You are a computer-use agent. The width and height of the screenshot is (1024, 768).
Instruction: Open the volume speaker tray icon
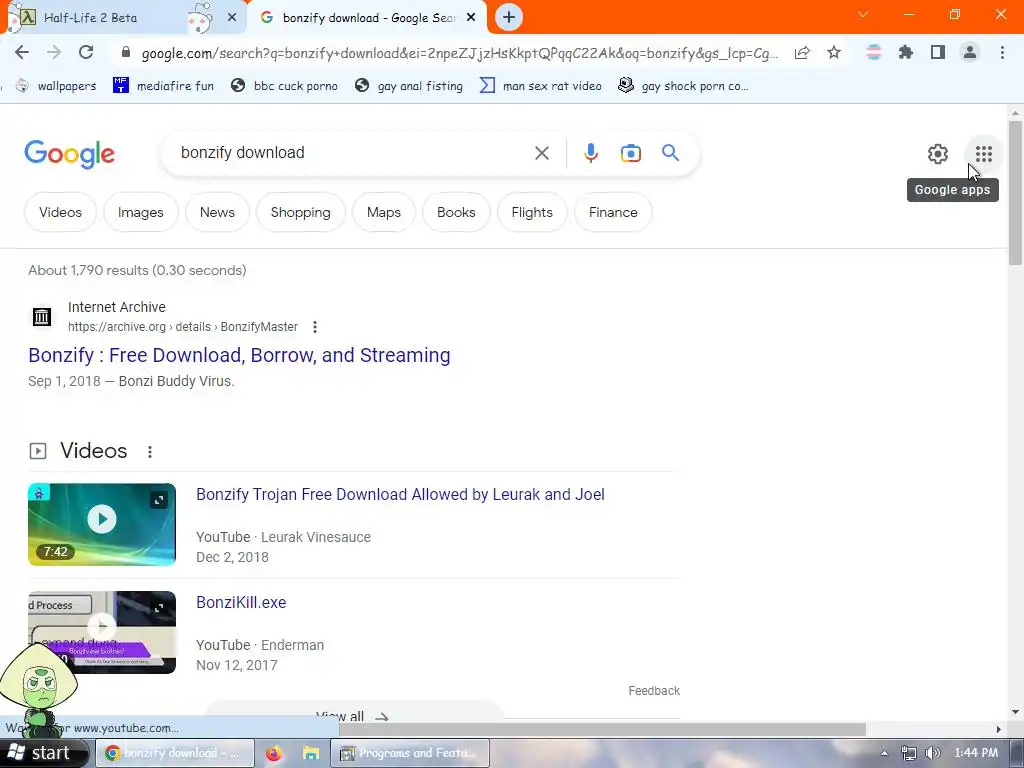(x=933, y=754)
